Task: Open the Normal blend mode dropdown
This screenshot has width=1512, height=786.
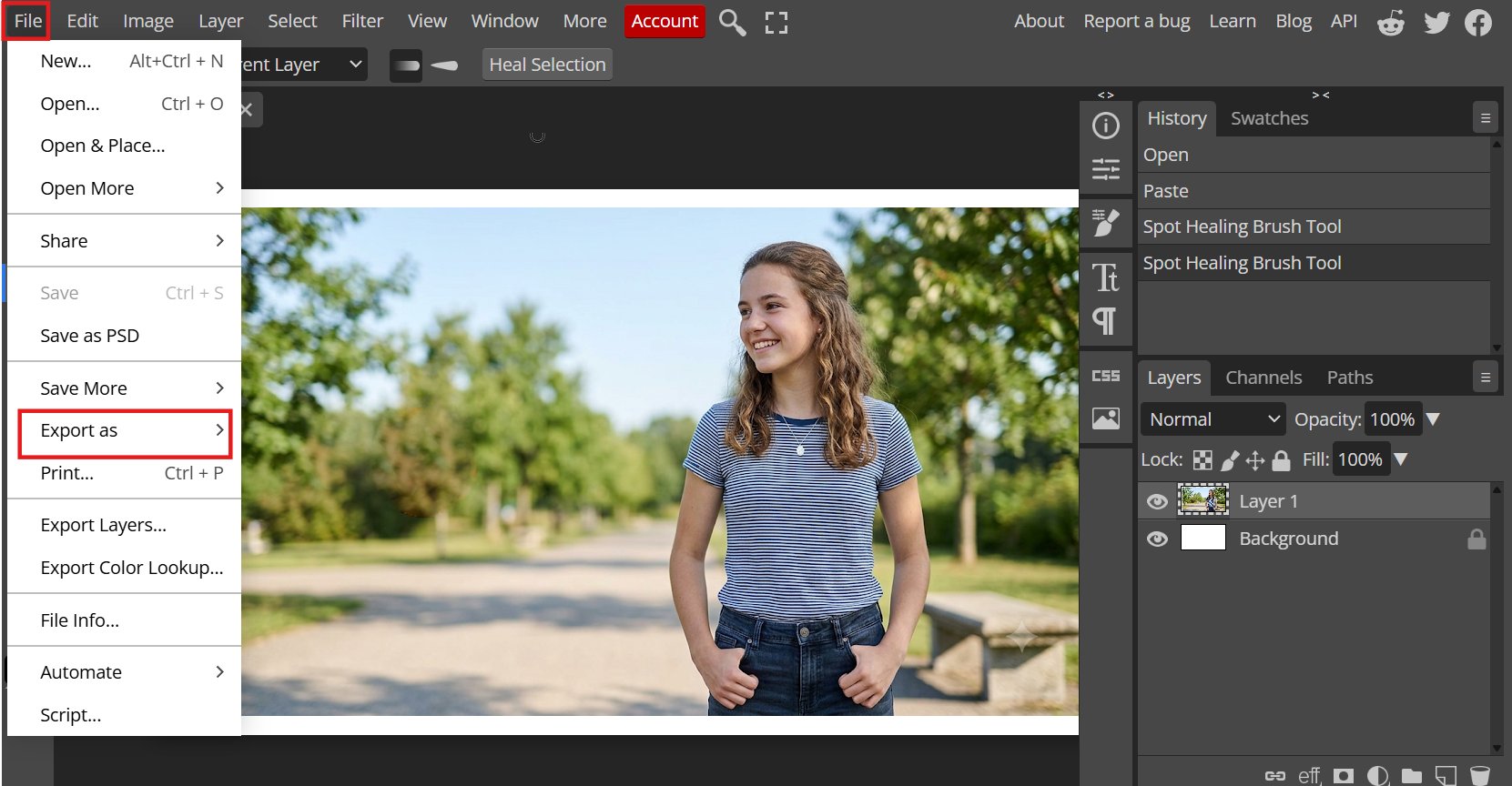Action: click(x=1213, y=419)
